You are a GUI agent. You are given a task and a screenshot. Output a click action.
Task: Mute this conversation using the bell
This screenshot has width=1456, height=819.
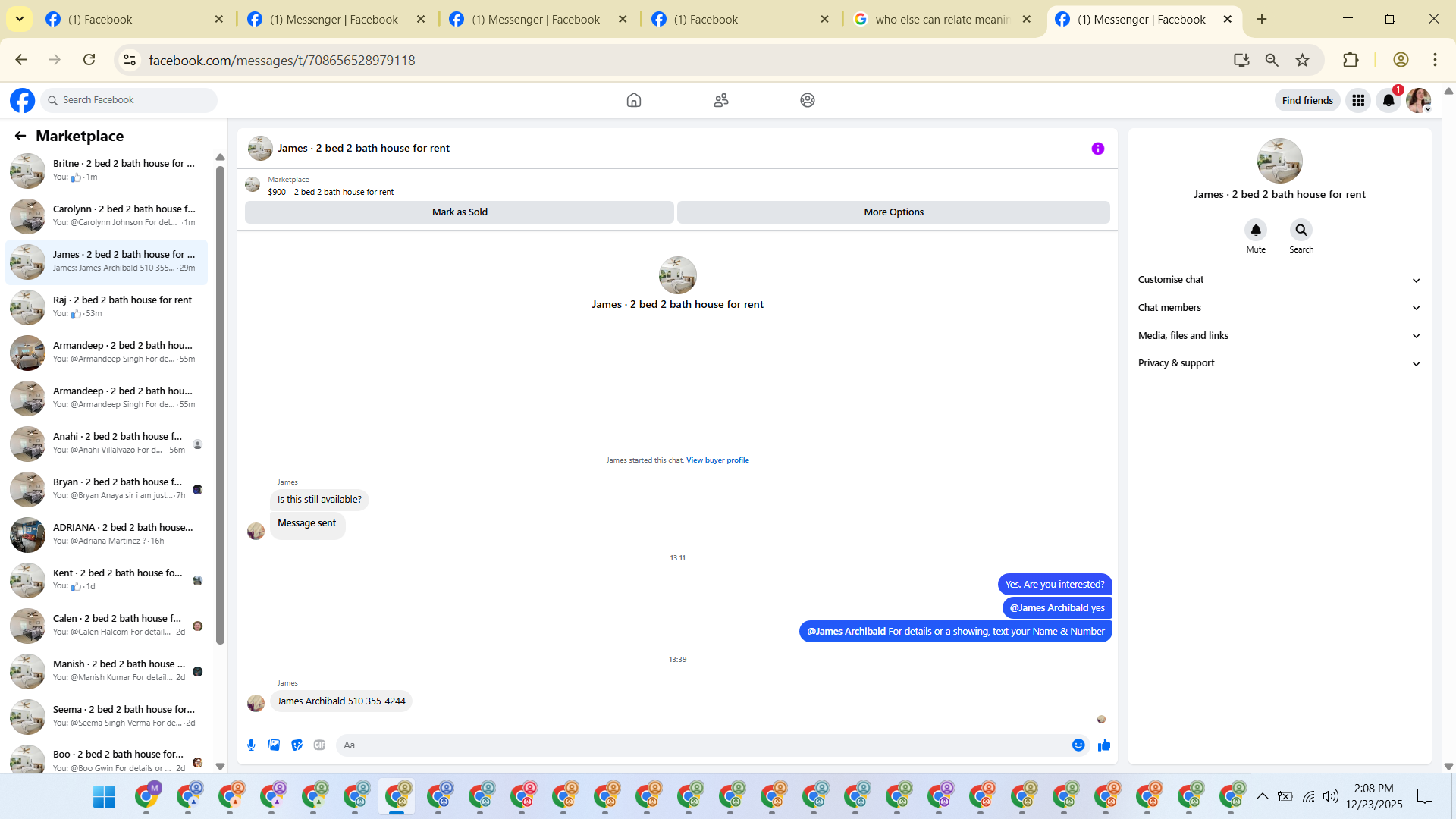click(x=1256, y=230)
